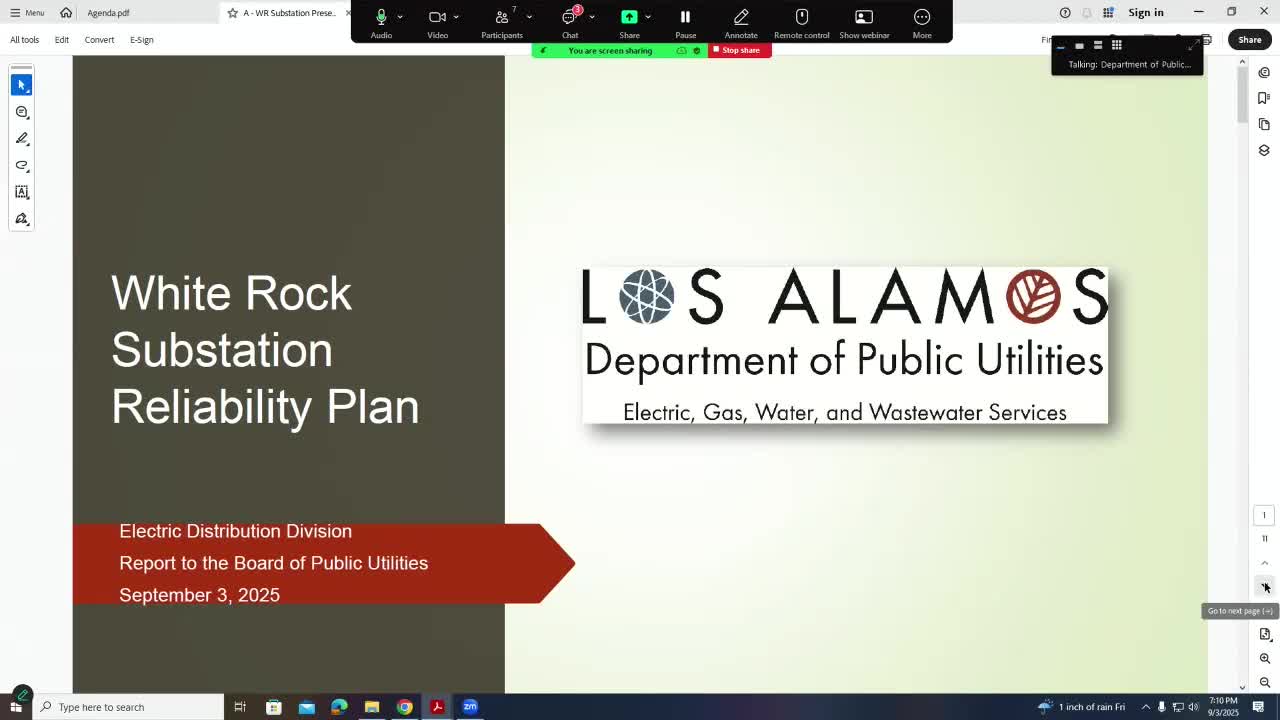Open the Zoom Chat panel
Image resolution: width=1280 pixels, height=720 pixels.
tap(570, 22)
